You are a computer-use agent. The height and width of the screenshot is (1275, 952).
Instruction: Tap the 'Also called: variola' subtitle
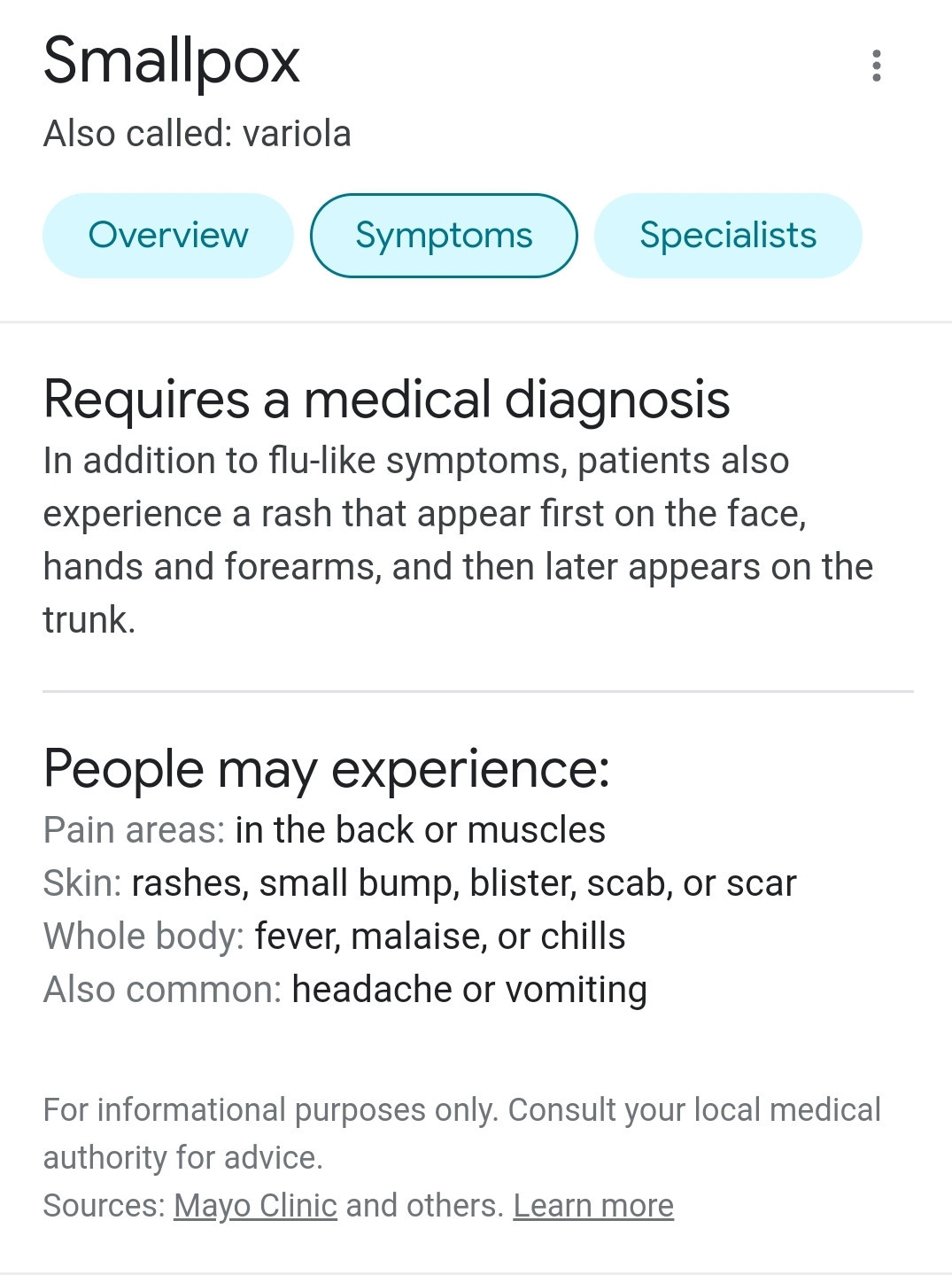click(x=197, y=134)
